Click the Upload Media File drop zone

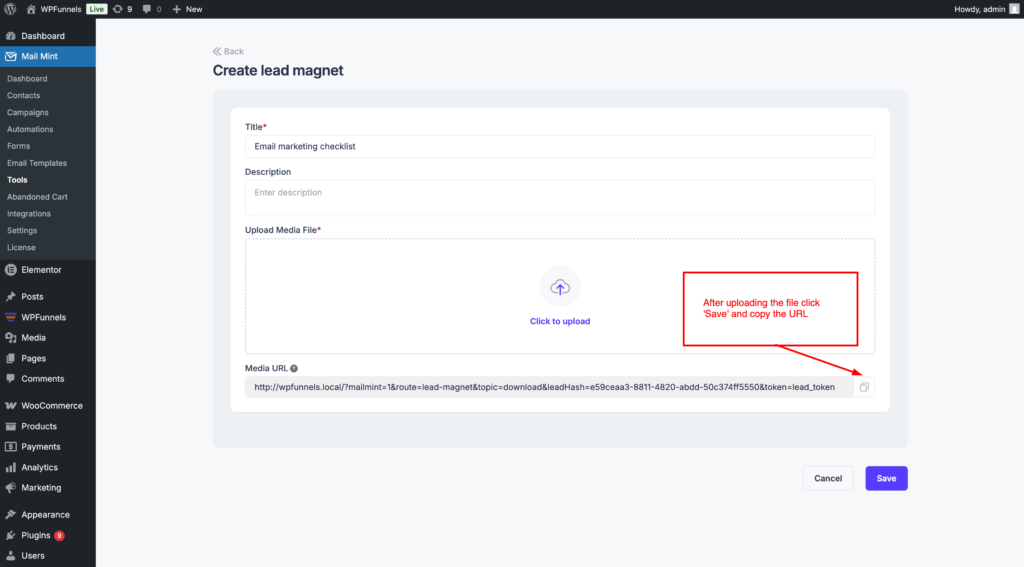560,296
